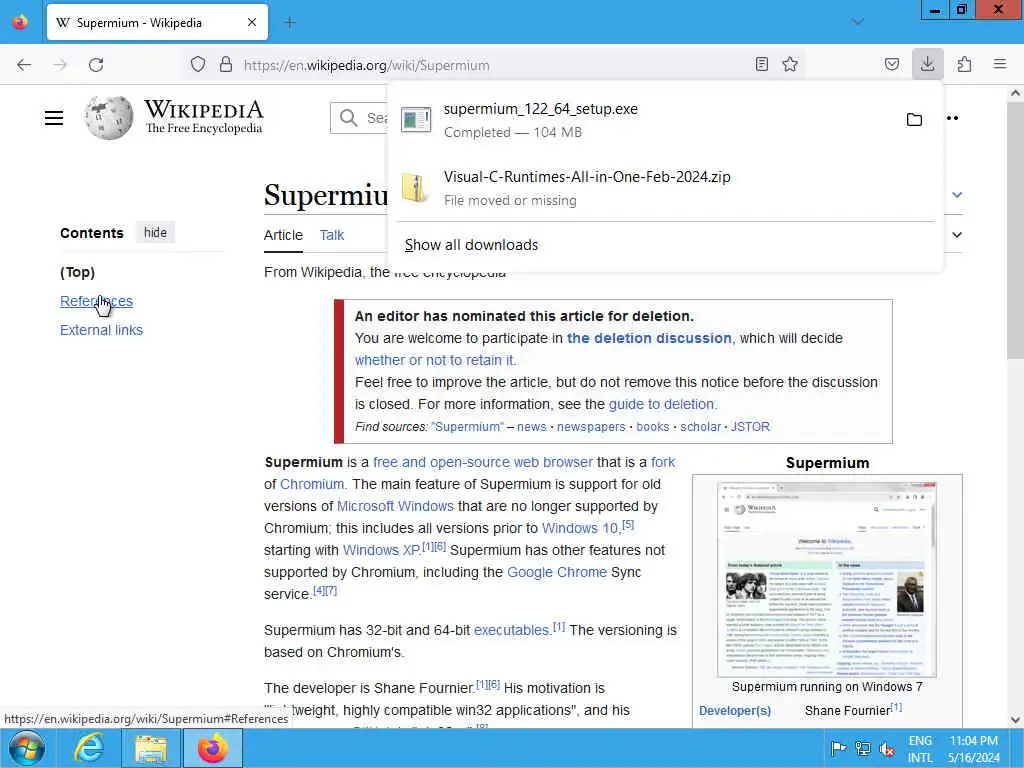Click scrollbar down arrow
Image resolution: width=1024 pixels, height=768 pixels.
coord(1015,720)
